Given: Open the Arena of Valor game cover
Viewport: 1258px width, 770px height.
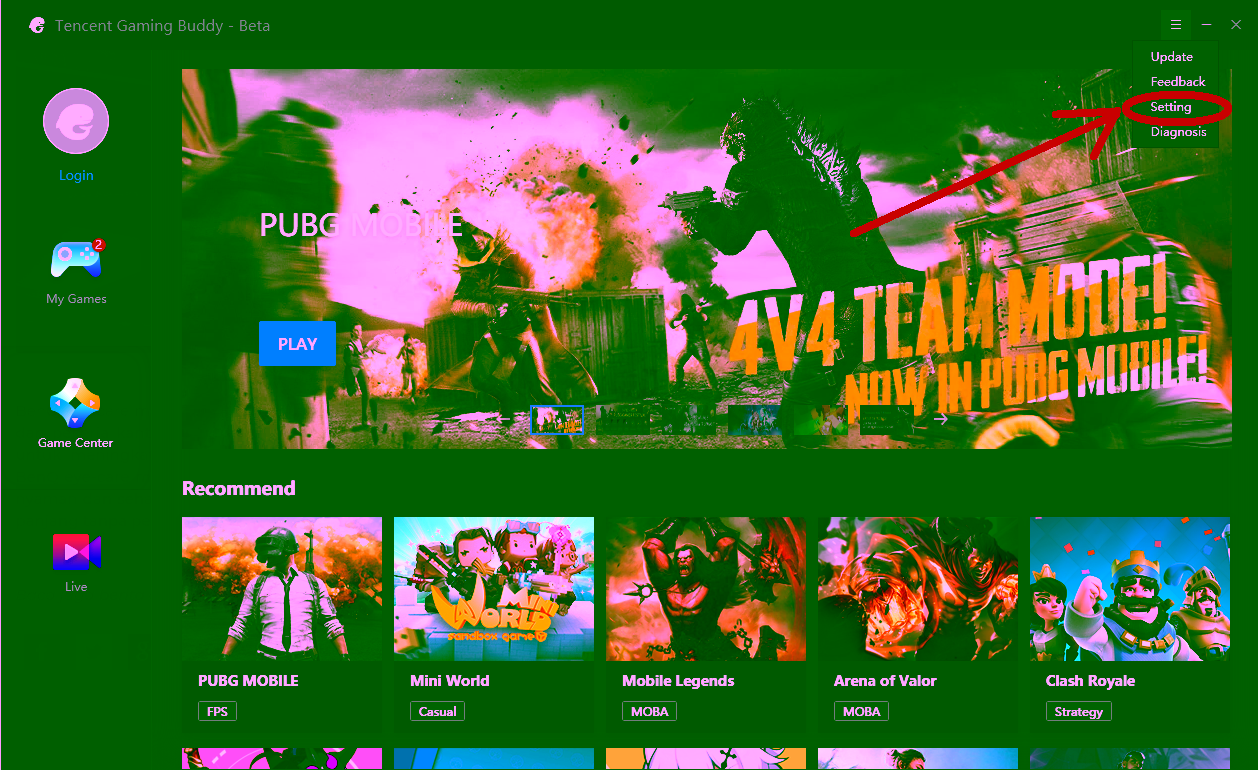Looking at the screenshot, I should (x=918, y=589).
